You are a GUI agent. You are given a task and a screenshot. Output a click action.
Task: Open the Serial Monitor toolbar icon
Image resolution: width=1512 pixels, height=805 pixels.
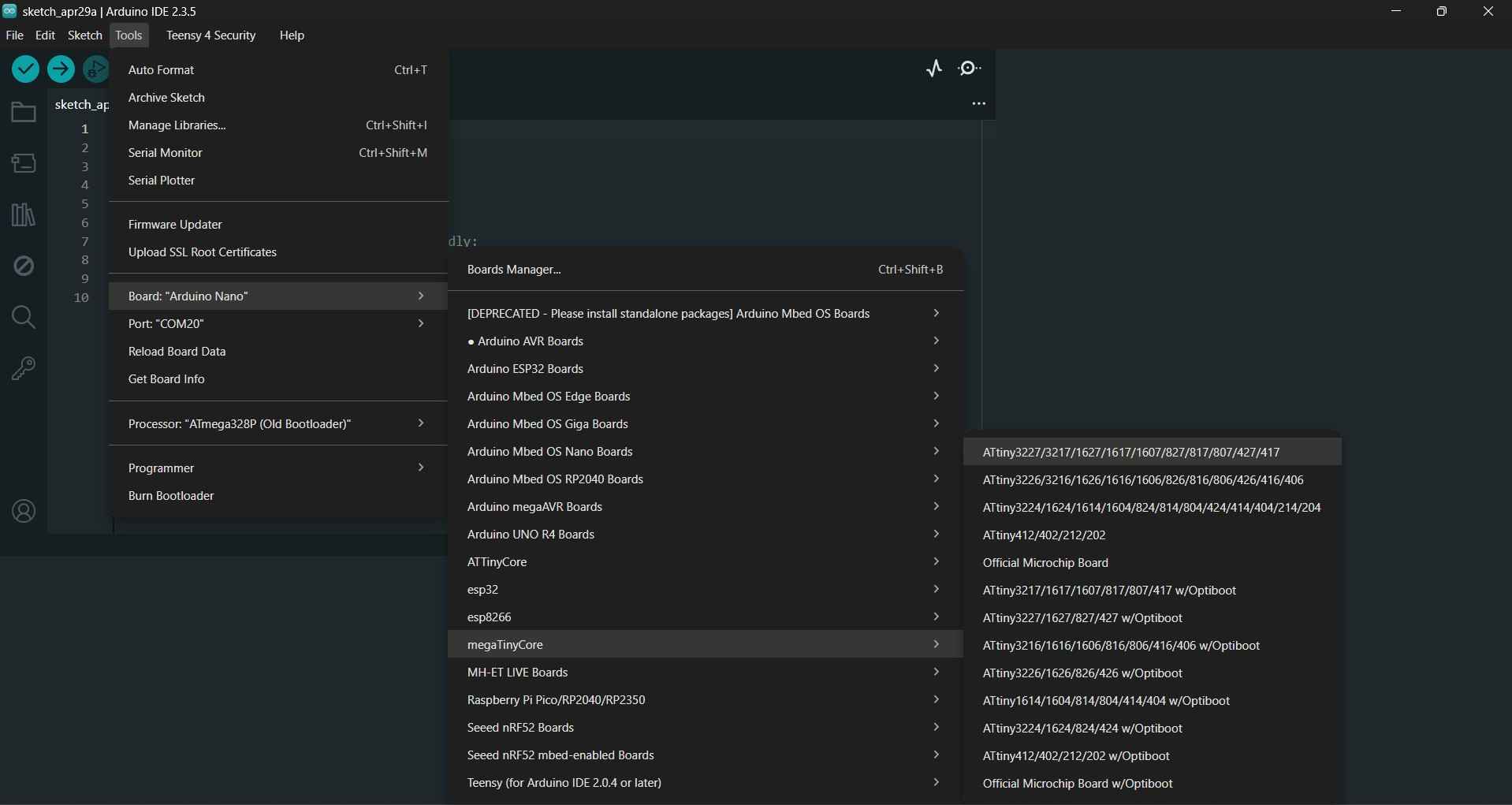970,69
